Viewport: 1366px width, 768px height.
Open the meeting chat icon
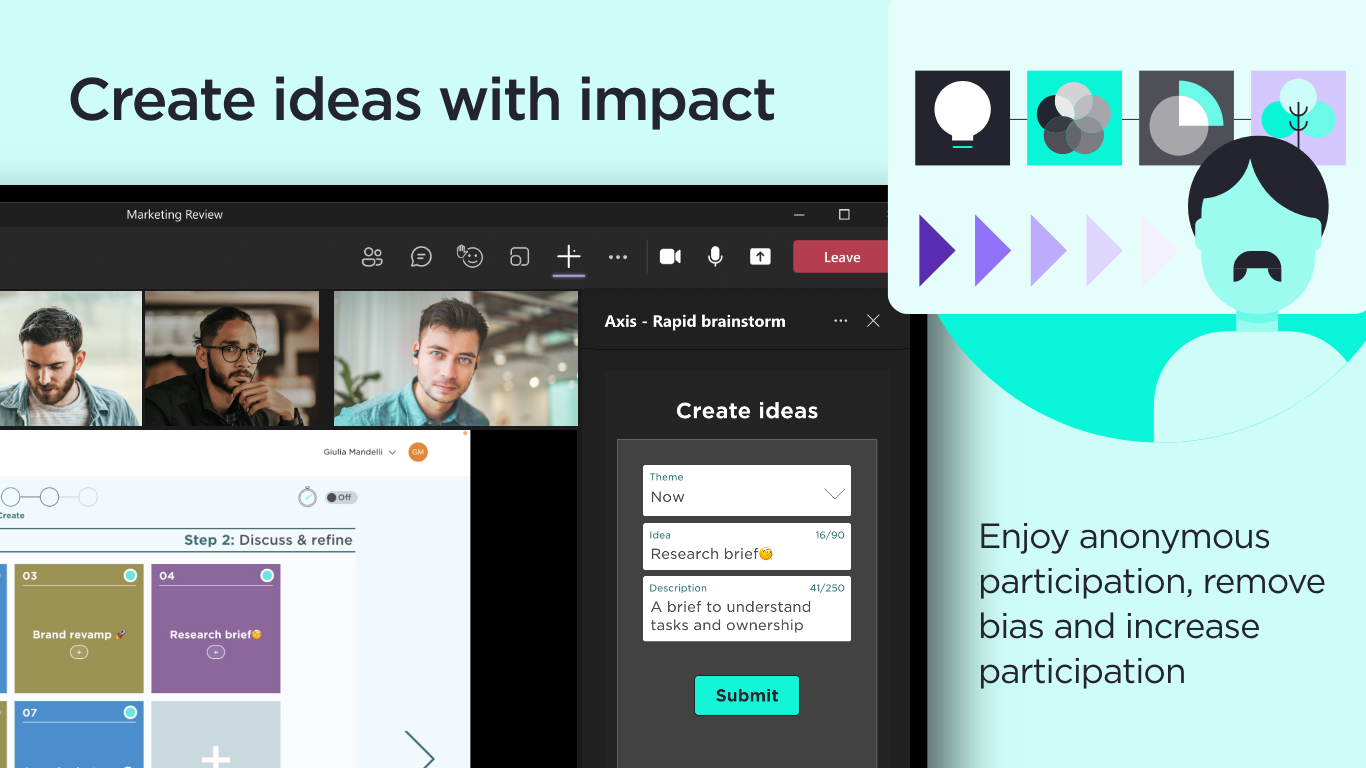(x=421, y=257)
